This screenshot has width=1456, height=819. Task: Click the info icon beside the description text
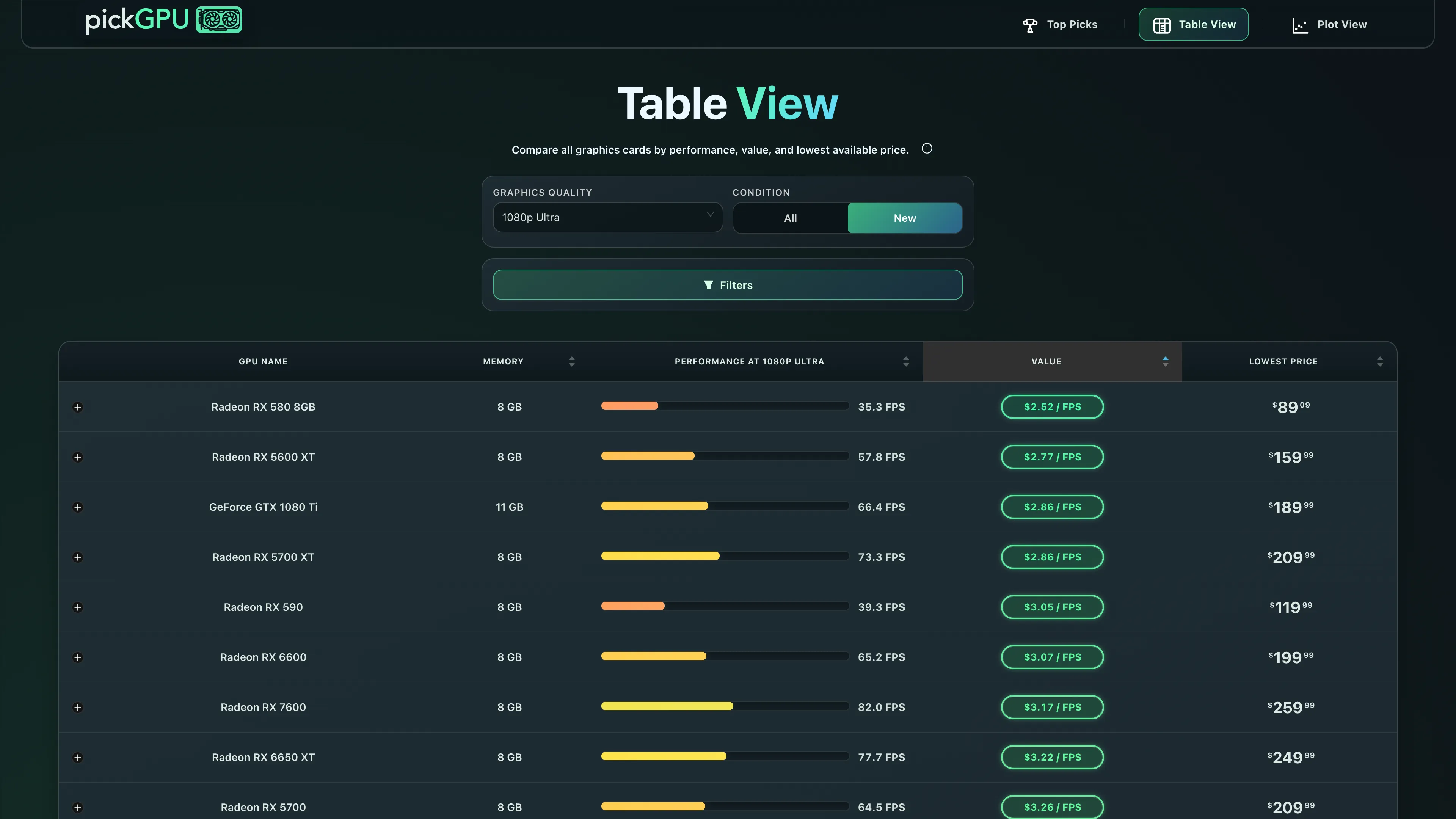coord(927,149)
